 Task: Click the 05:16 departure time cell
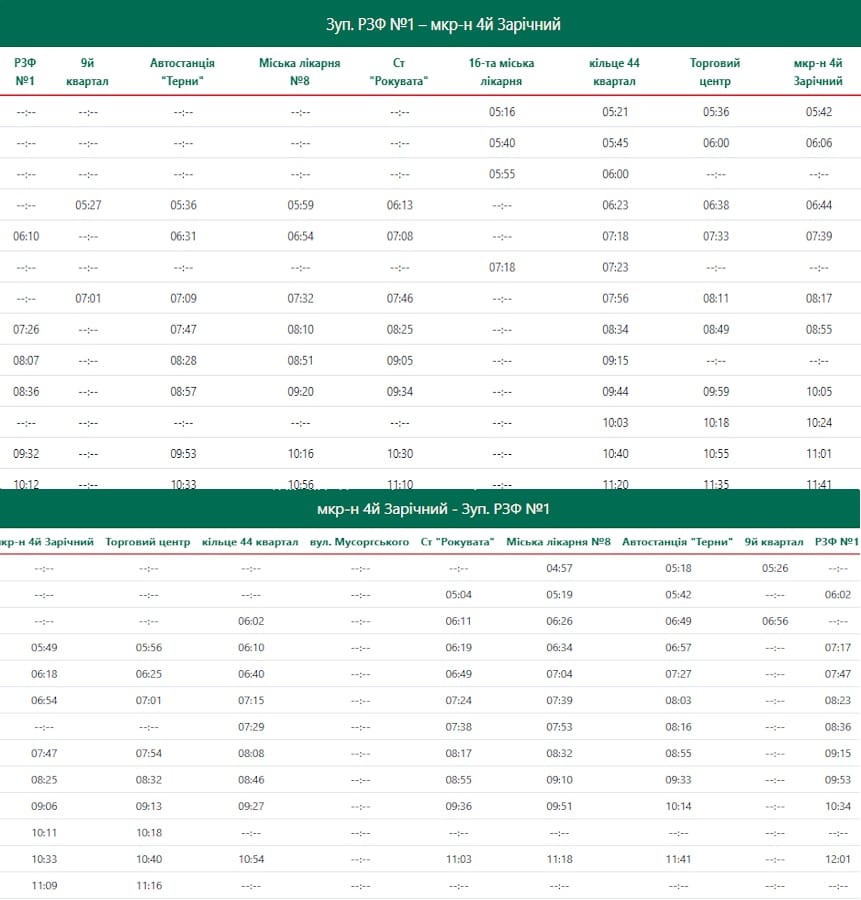[x=502, y=112]
